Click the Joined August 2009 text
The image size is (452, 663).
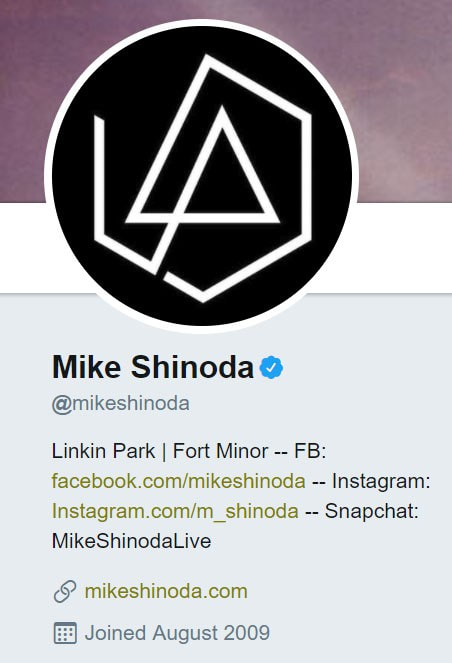coord(177,633)
